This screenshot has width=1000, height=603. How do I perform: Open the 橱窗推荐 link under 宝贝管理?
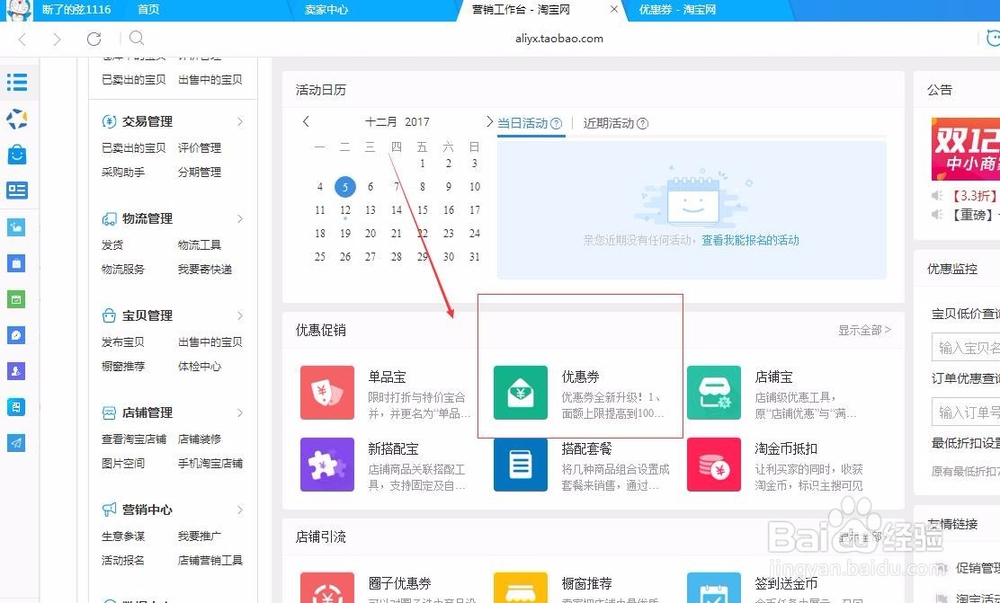[123, 367]
